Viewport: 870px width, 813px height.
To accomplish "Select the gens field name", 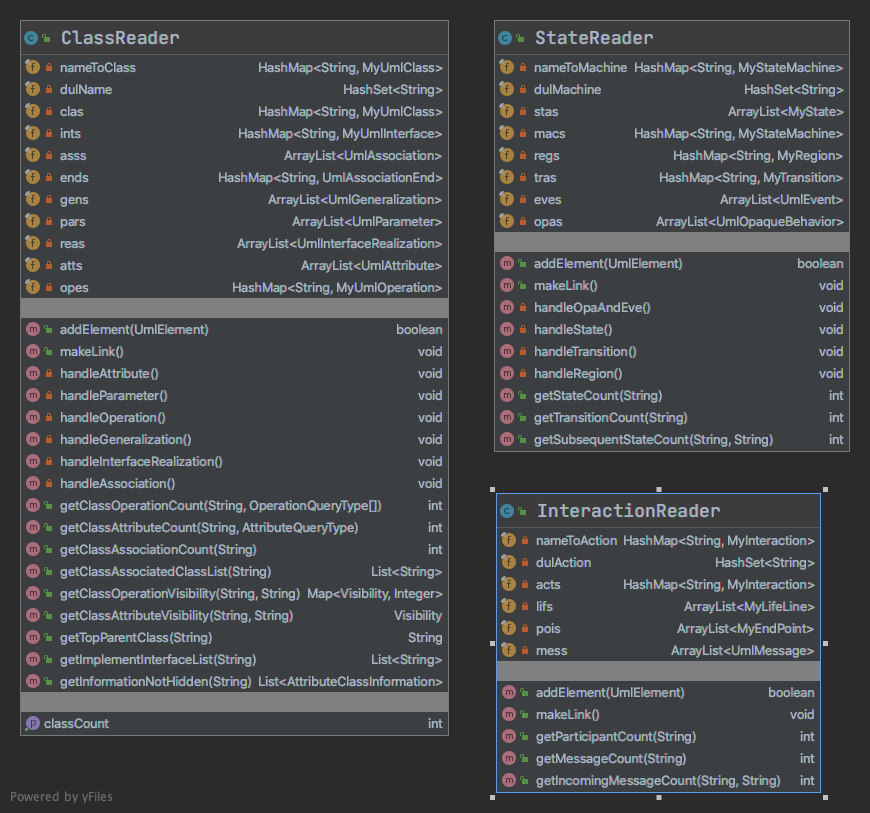I will coord(74,200).
